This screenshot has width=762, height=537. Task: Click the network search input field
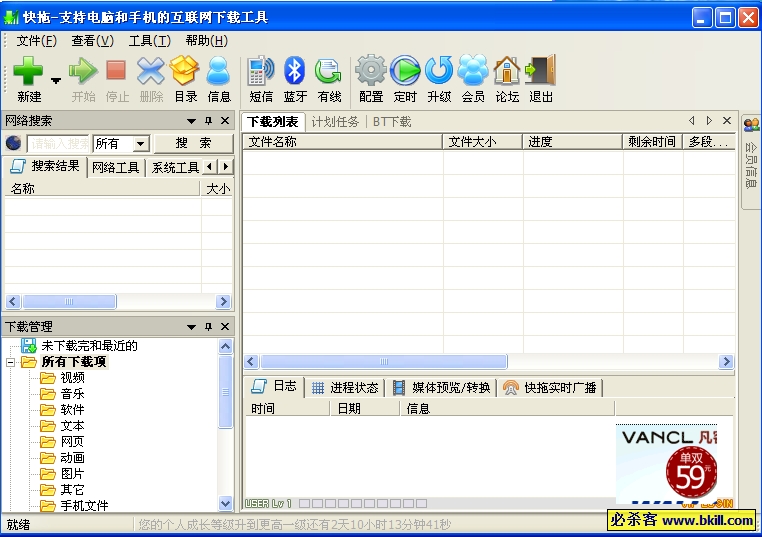point(57,144)
